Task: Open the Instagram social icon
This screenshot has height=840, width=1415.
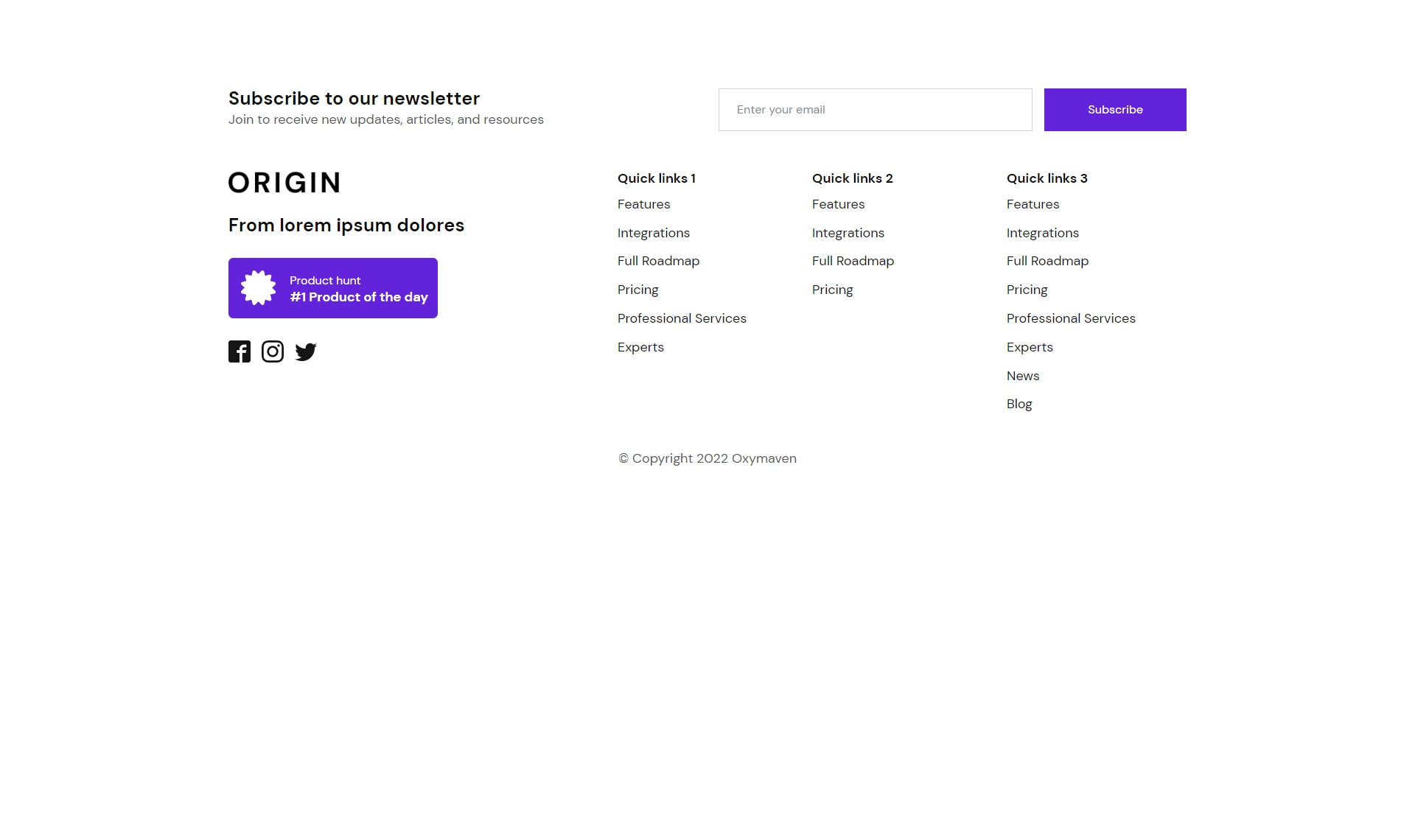Action: 273,351
